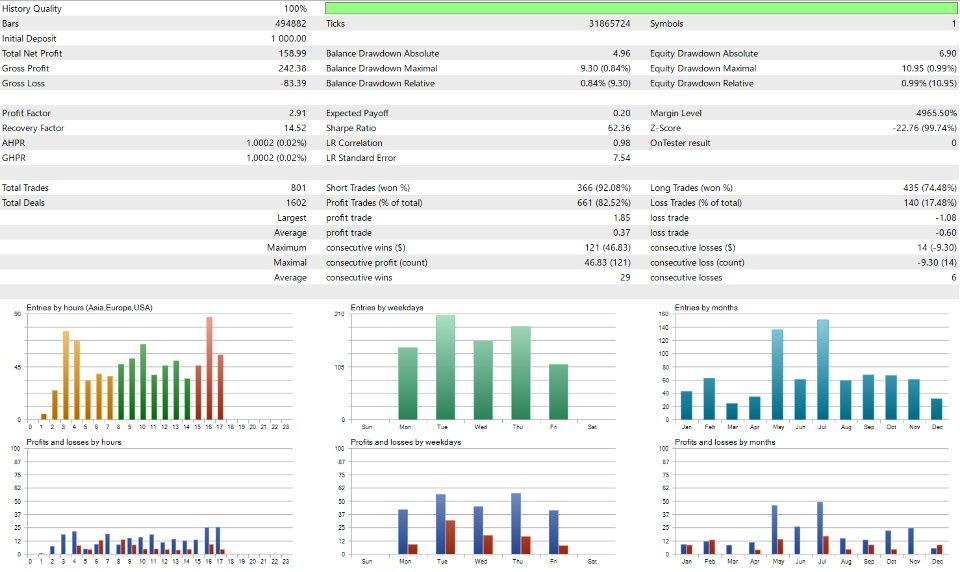This screenshot has width=960, height=572.
Task: Click the Jul bar in Entries by months
Action: (x=823, y=370)
